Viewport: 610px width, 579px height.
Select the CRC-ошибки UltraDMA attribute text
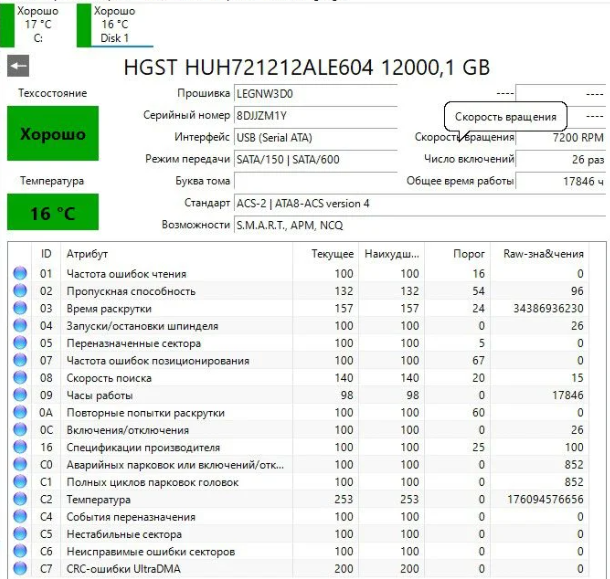[123, 569]
